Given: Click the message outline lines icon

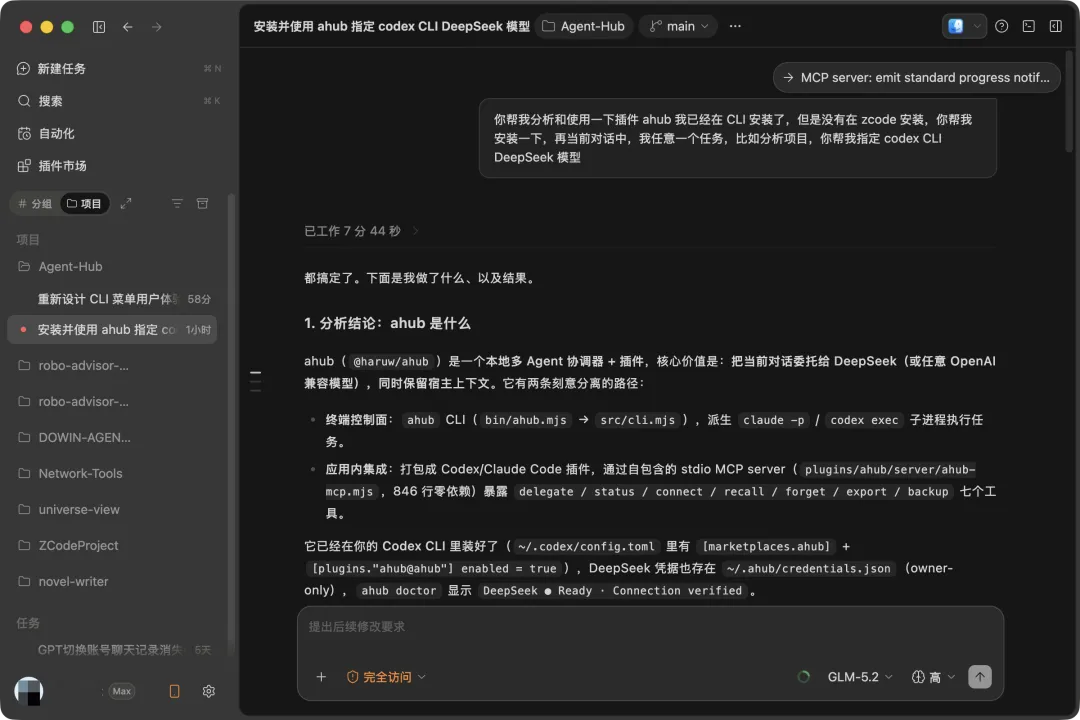Looking at the screenshot, I should coord(256,381).
